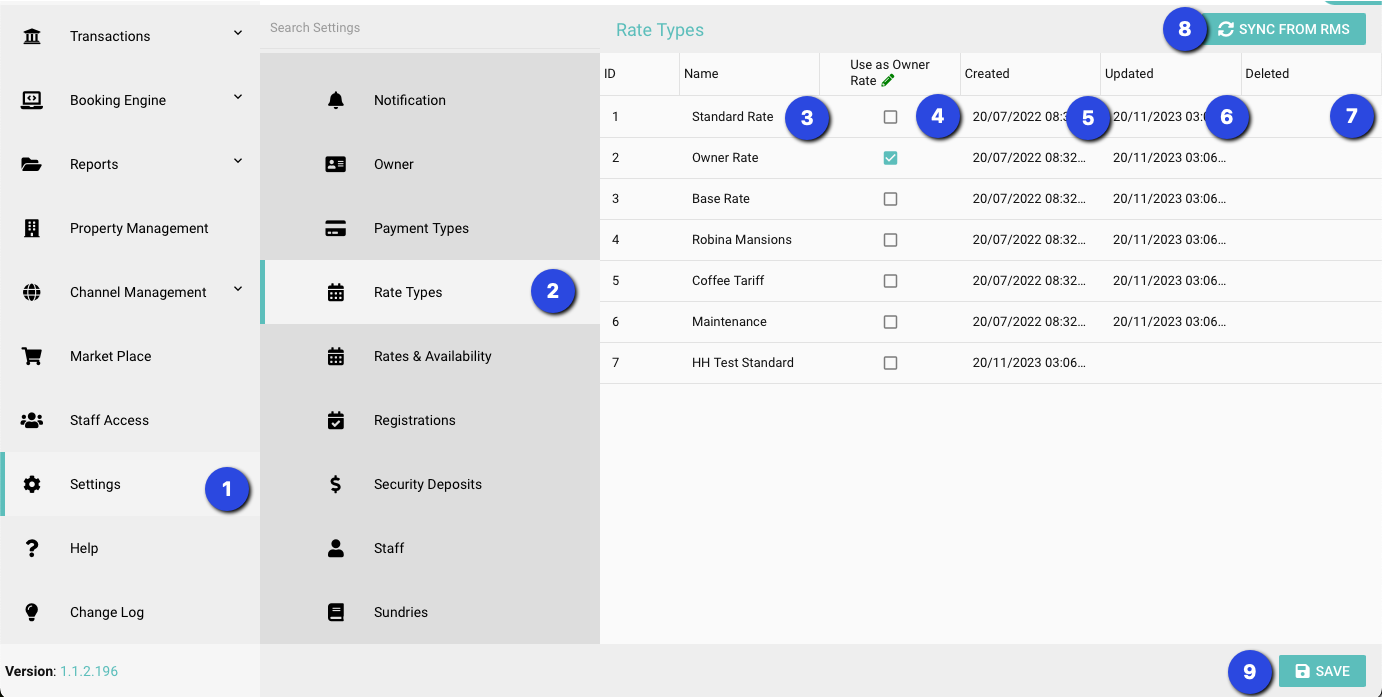This screenshot has width=1382, height=697.
Task: Save the rate type changes
Action: tap(1322, 671)
